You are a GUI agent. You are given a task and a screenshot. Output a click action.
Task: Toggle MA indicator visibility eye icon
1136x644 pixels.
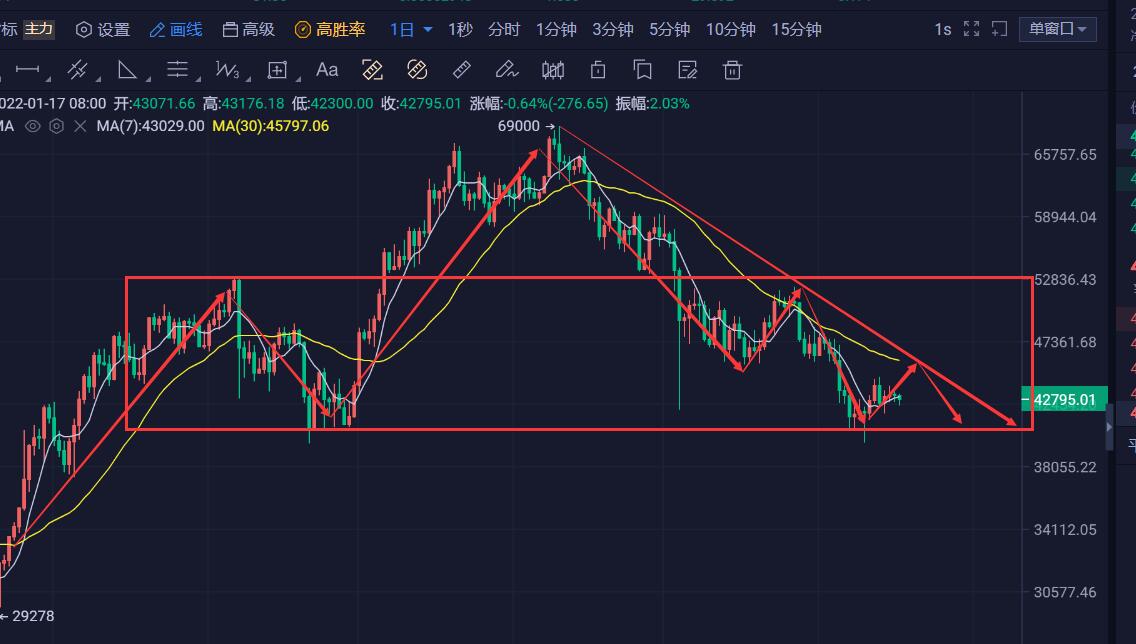(33, 126)
